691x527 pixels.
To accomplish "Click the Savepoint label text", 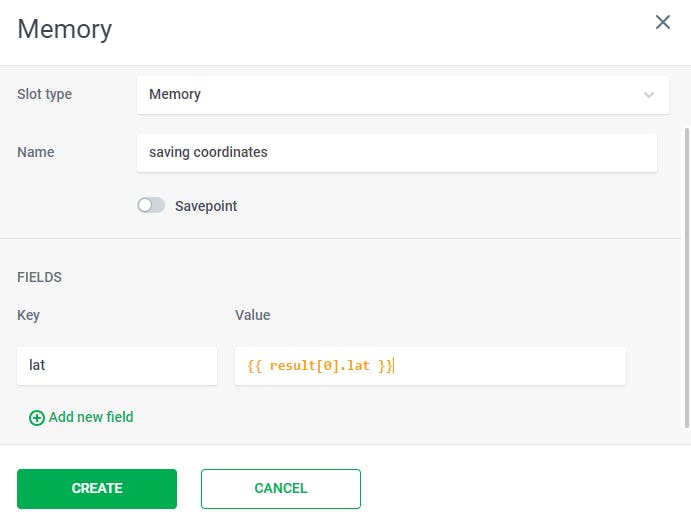I will coord(206,206).
